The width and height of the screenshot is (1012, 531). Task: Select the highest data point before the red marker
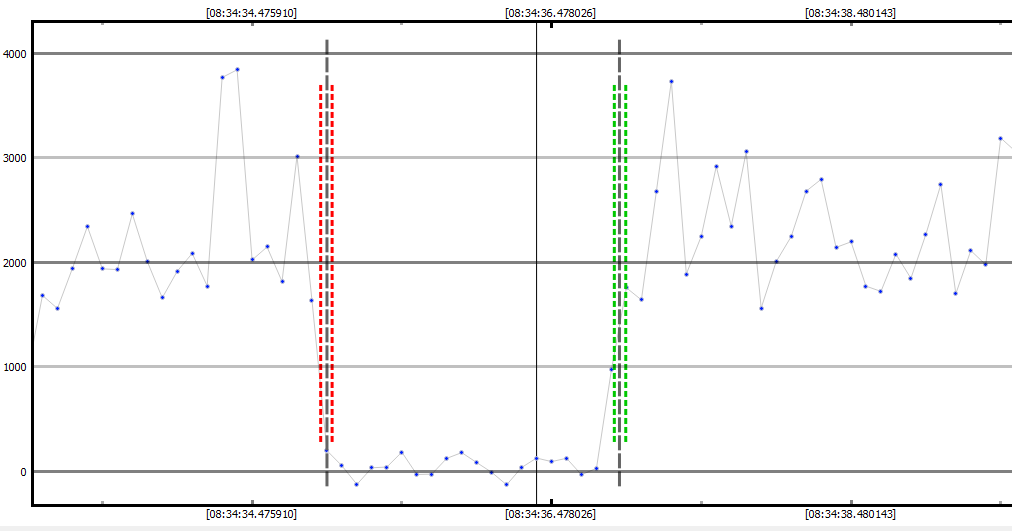pos(238,69)
